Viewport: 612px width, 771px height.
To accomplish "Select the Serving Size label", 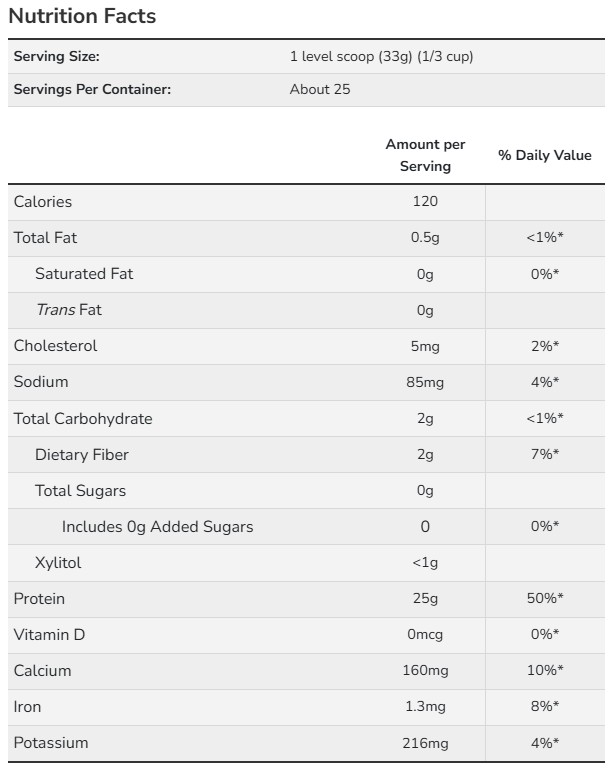I will 57,57.
